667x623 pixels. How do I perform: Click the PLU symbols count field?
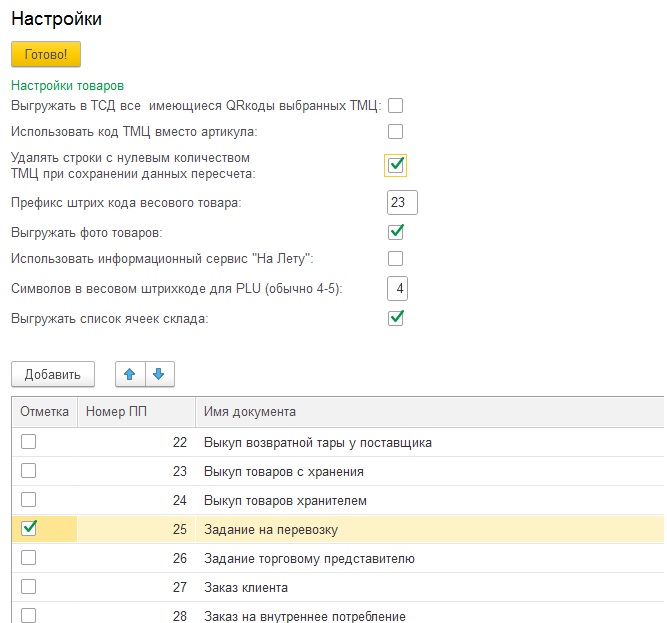pos(397,289)
